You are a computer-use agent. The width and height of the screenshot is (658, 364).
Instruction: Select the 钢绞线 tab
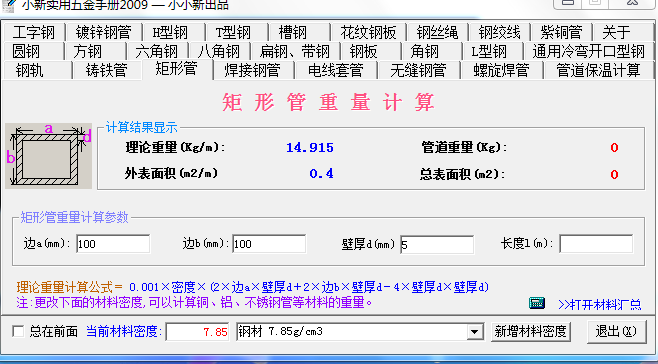(499, 32)
